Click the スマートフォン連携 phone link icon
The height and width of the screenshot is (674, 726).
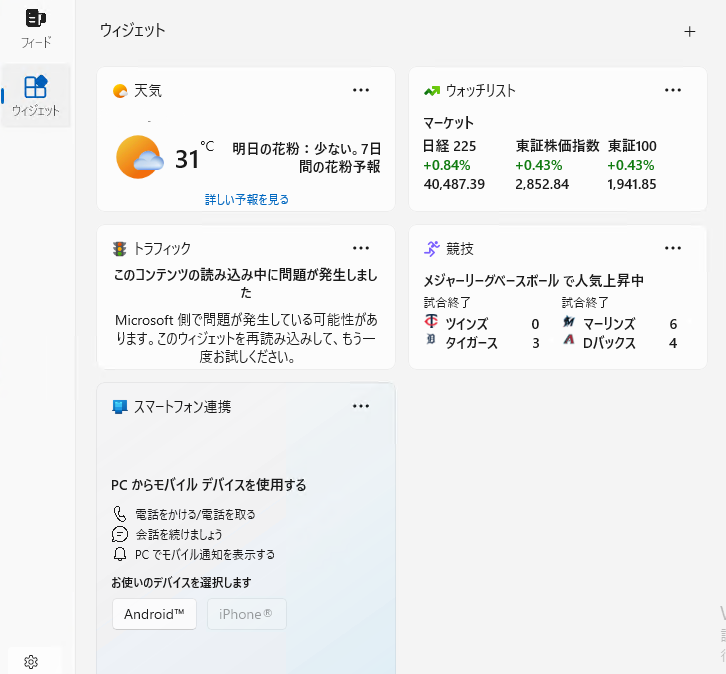(x=120, y=407)
